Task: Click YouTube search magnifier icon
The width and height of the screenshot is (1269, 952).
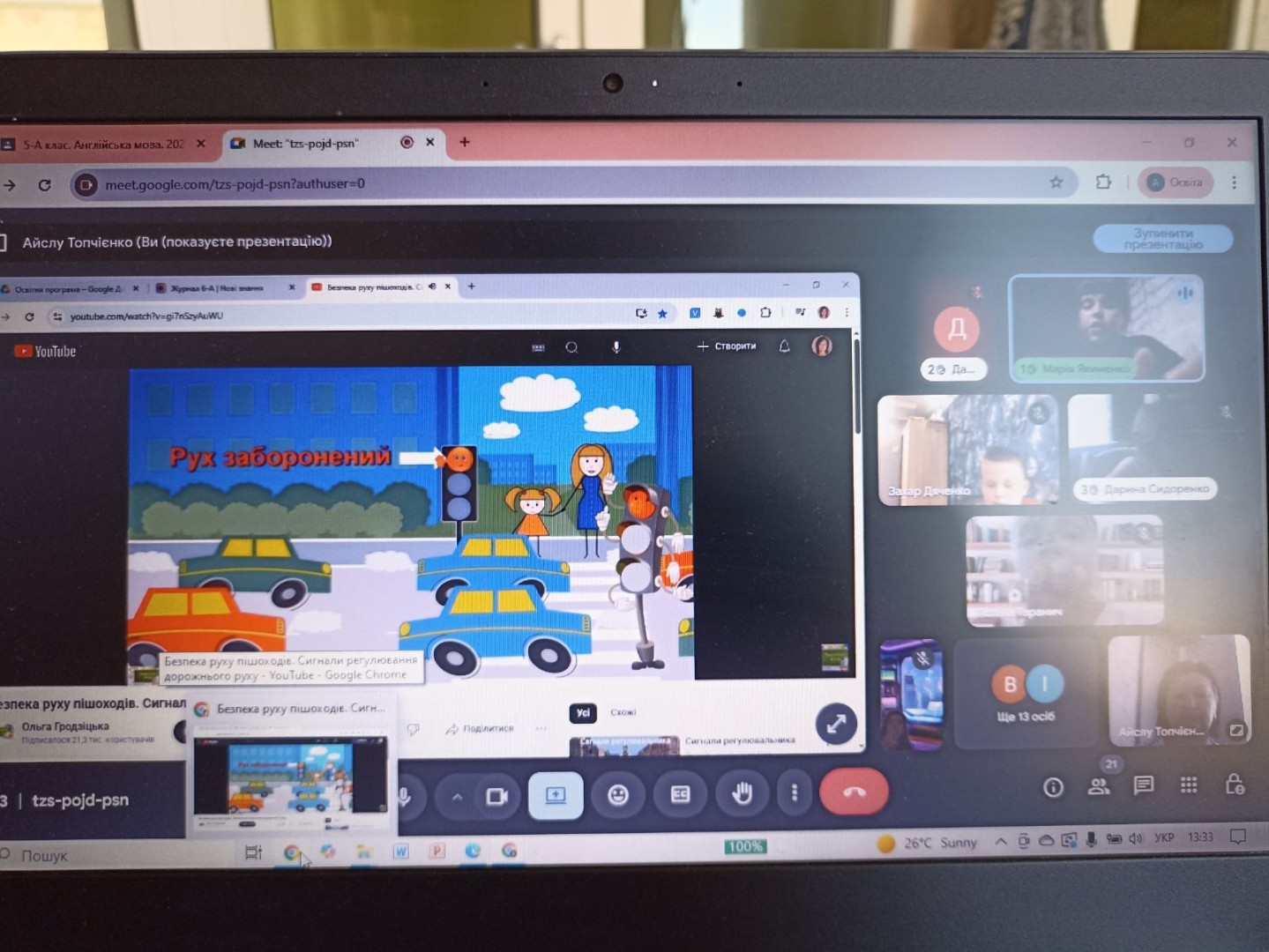Action: (571, 347)
